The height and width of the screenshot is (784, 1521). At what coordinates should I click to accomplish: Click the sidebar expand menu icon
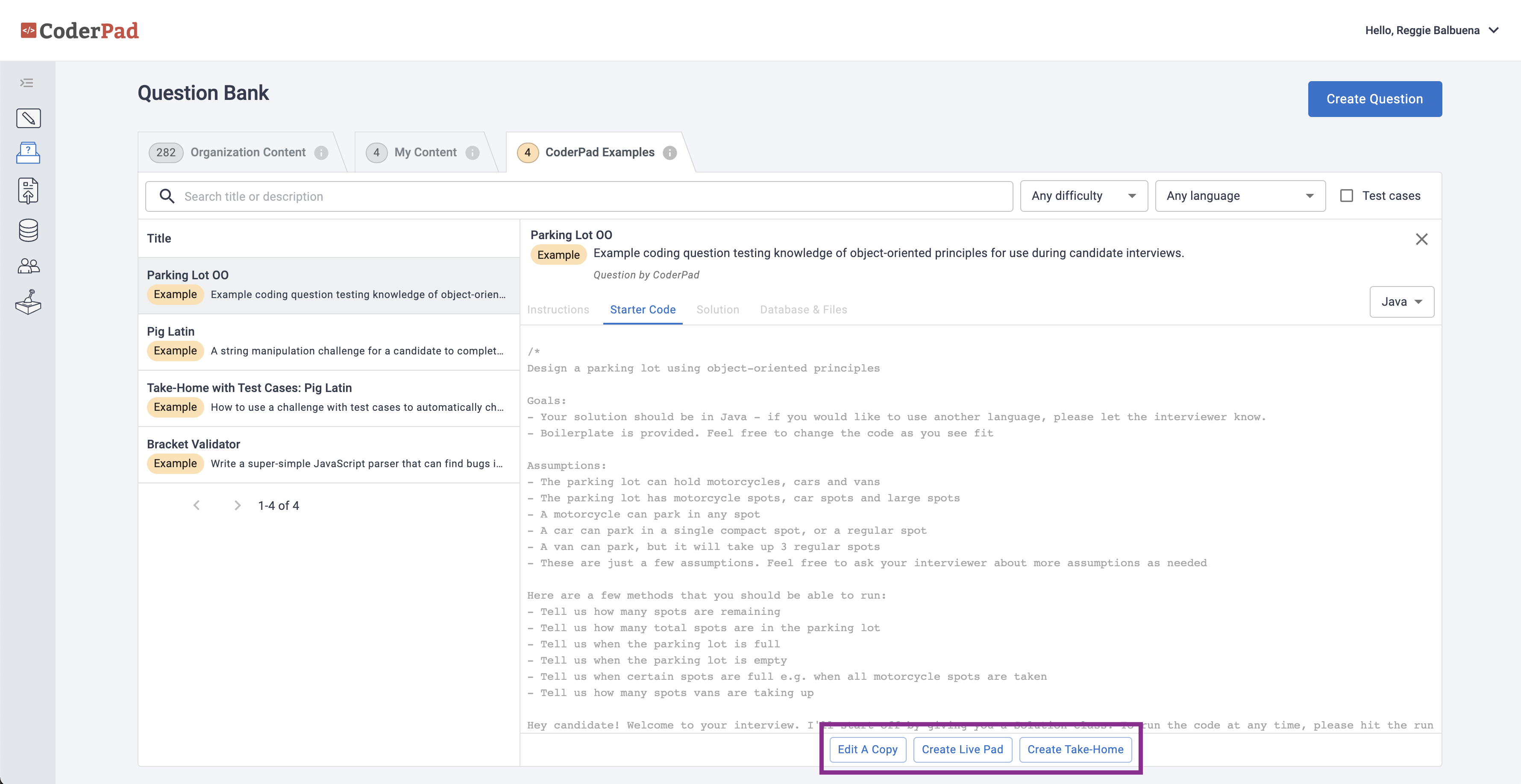pos(26,82)
